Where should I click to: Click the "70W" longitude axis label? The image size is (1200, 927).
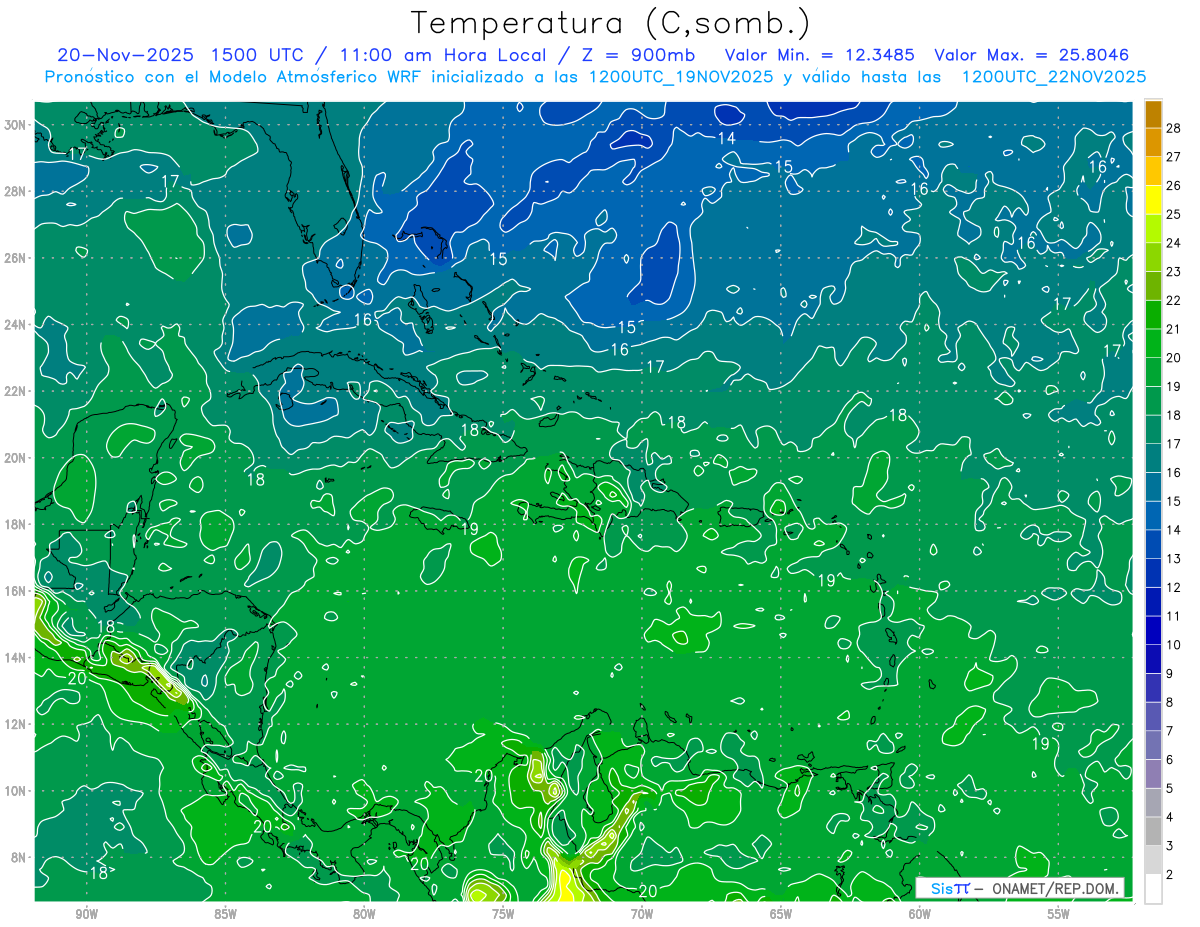point(642,914)
